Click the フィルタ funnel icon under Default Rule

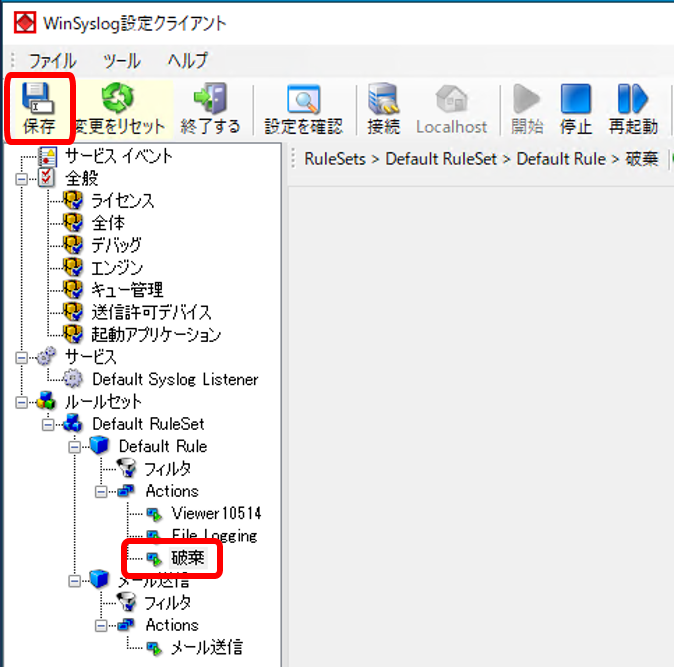126,468
